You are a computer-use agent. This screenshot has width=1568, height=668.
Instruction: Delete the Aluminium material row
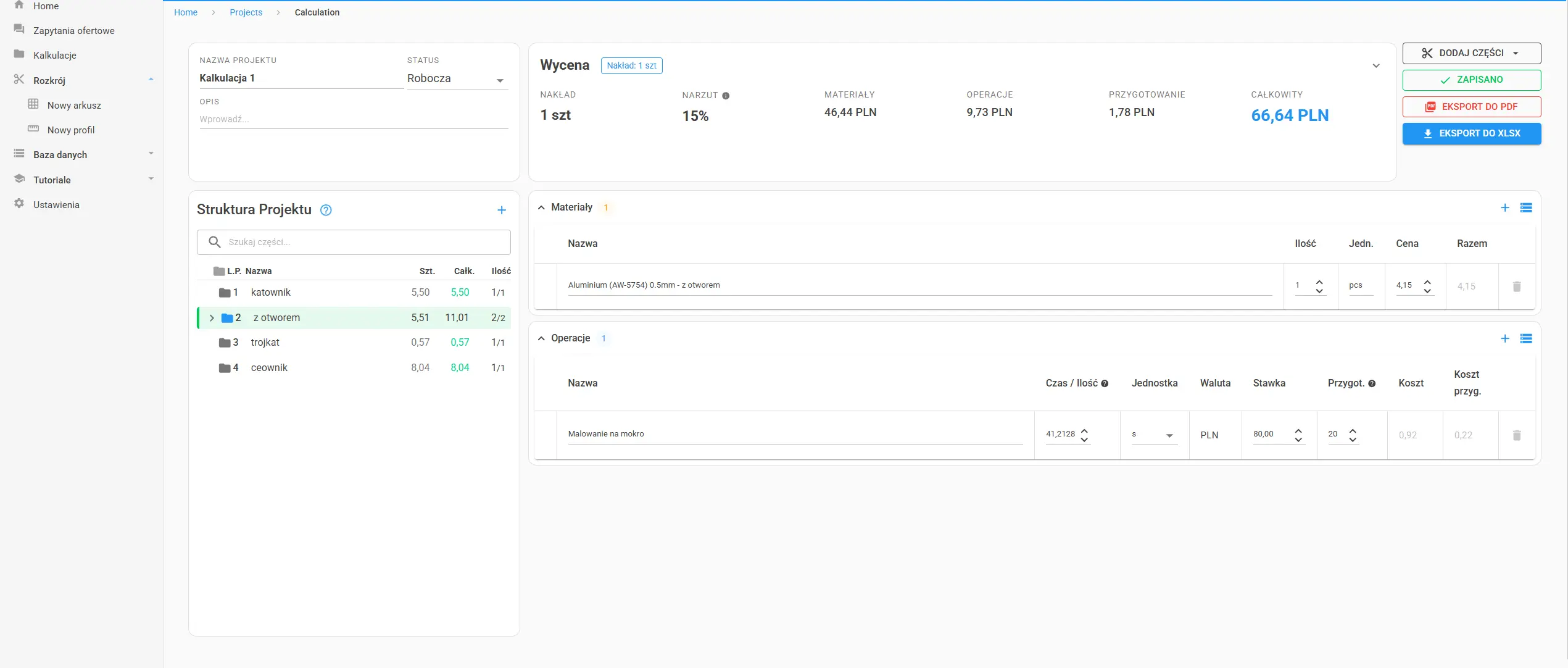tap(1516, 286)
